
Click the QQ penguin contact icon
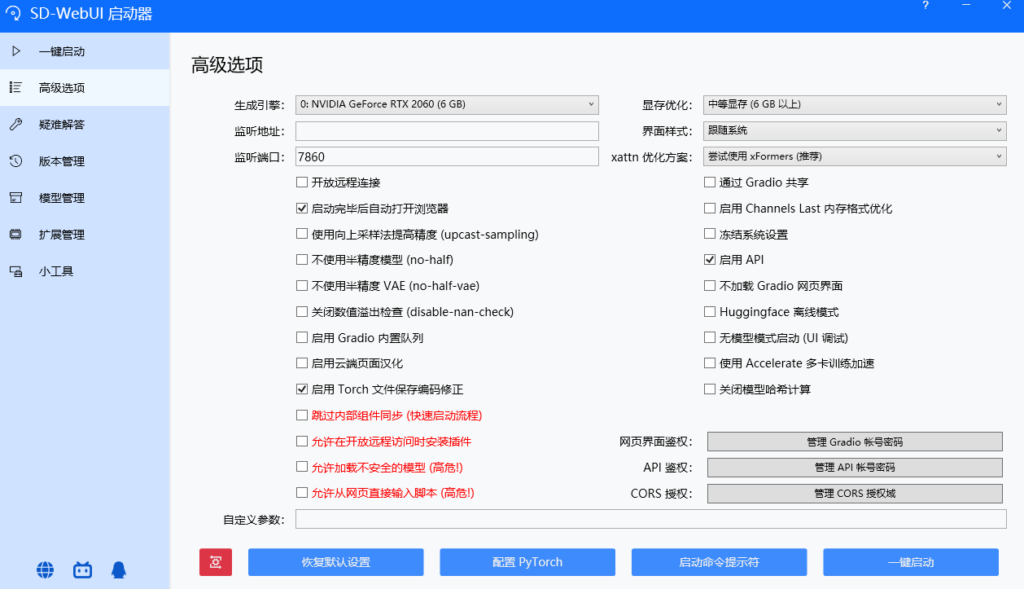(x=119, y=569)
